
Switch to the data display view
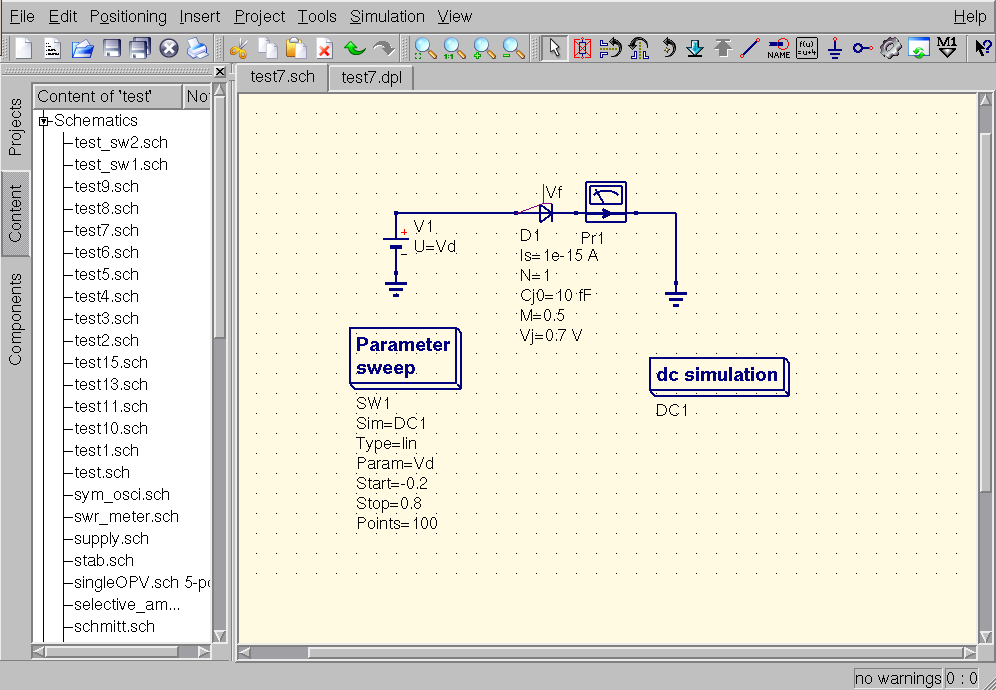919,48
